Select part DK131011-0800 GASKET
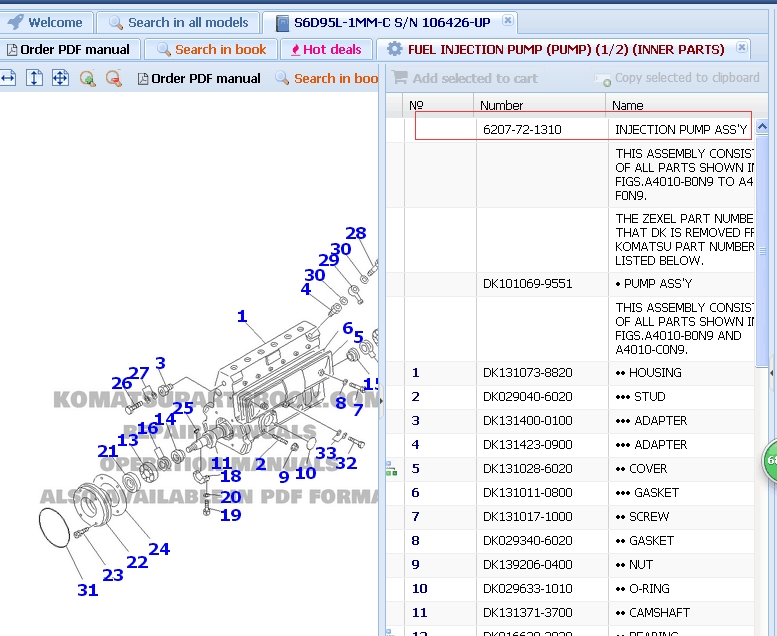Screen dimensions: 777x636 point(570,493)
